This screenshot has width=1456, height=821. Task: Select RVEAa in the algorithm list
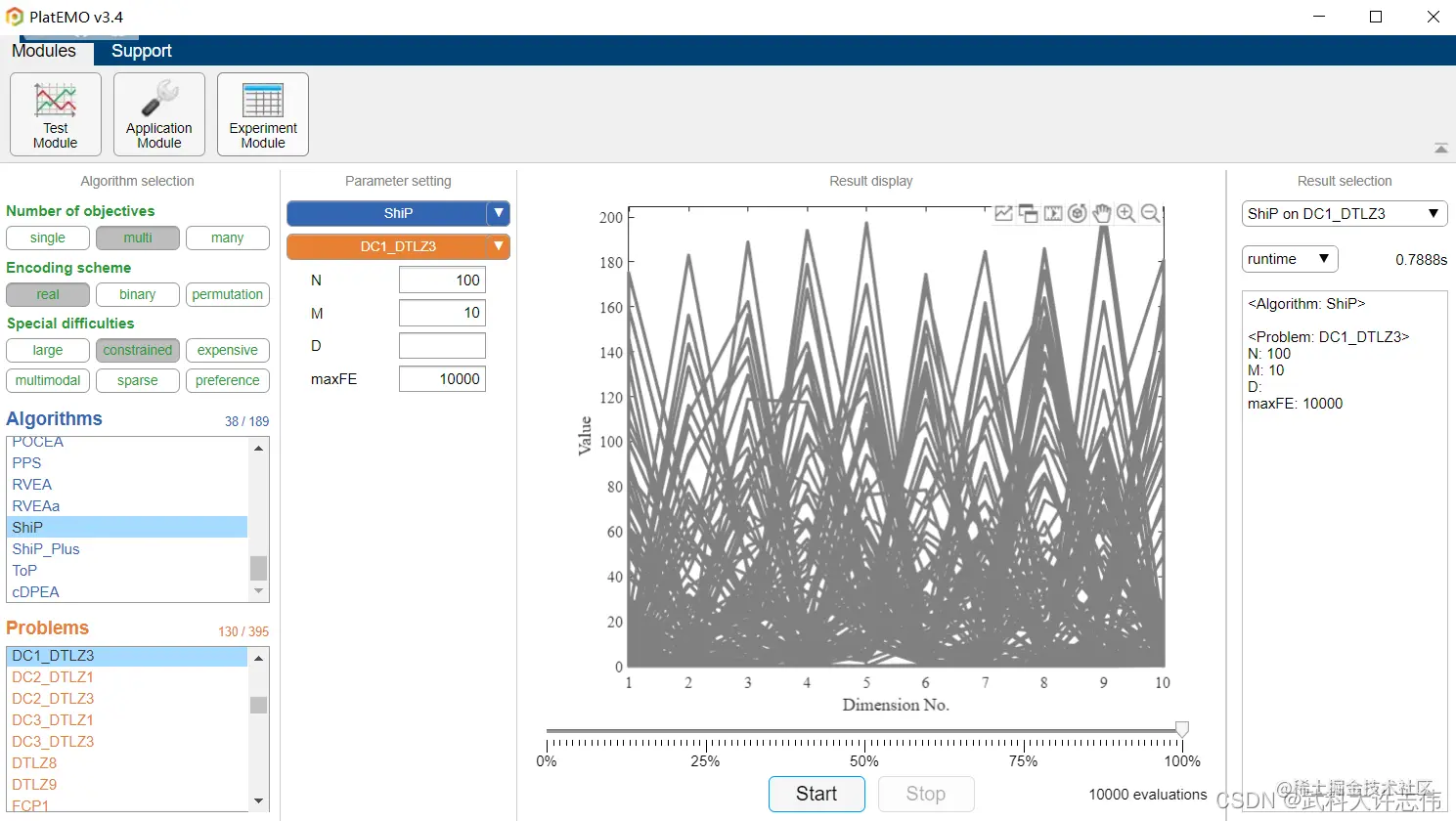pos(127,506)
